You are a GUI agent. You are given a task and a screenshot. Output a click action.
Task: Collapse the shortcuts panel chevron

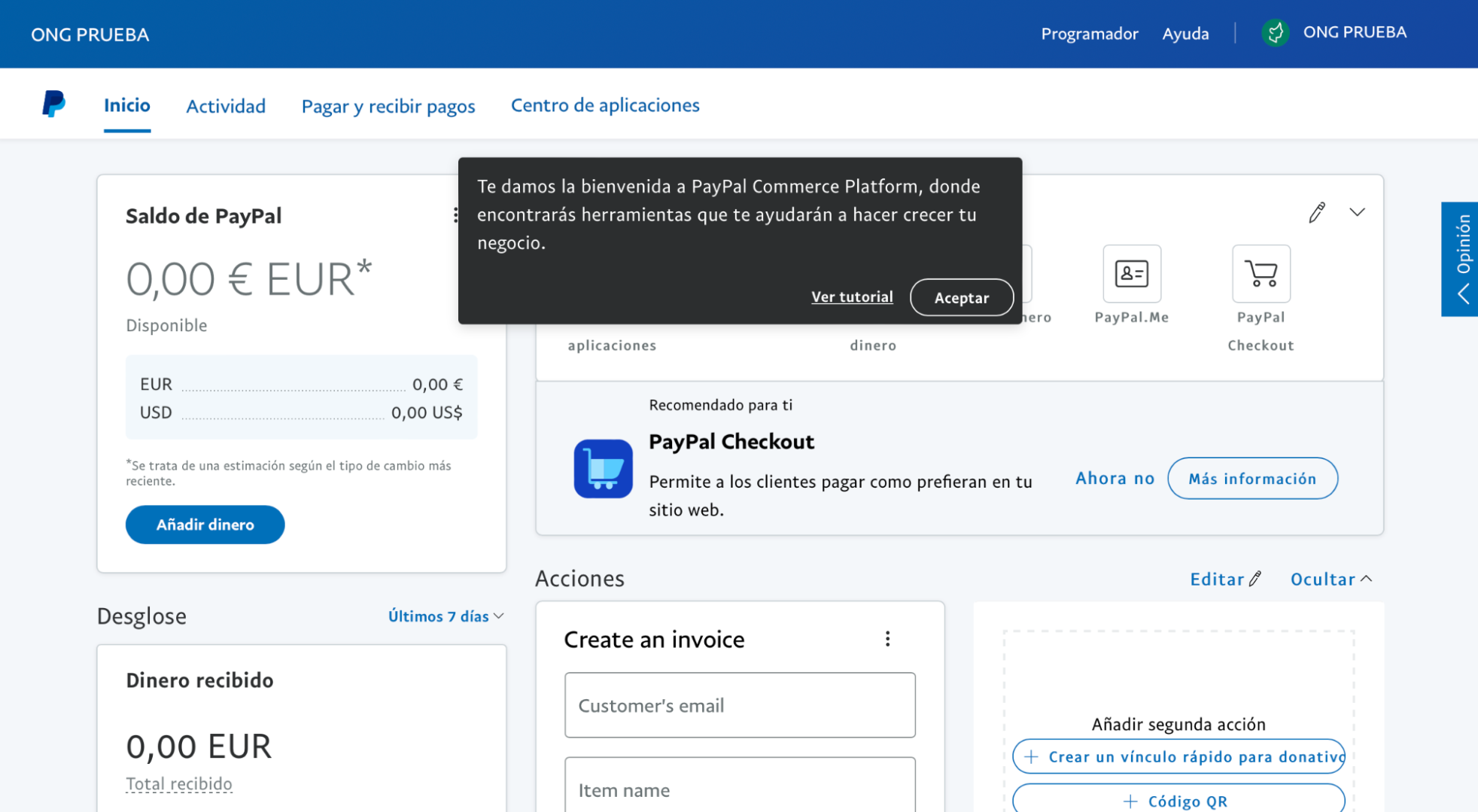click(x=1357, y=212)
